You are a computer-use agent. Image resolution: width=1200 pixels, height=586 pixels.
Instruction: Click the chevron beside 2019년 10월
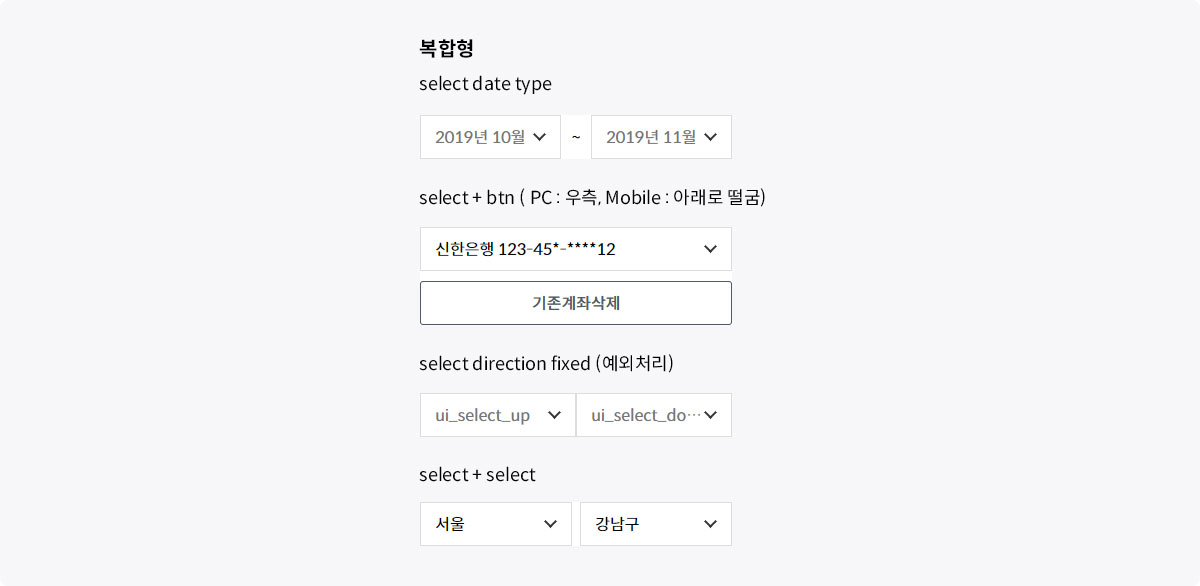[540, 137]
